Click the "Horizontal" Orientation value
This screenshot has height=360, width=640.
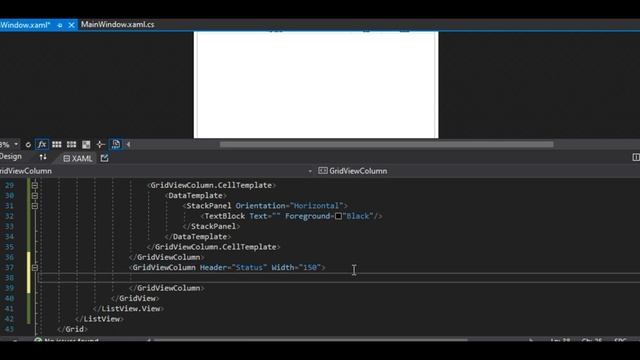tap(316, 206)
